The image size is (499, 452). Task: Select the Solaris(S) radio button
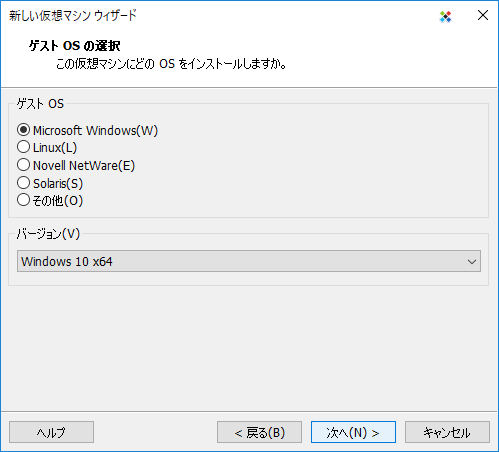pyautogui.click(x=24, y=183)
